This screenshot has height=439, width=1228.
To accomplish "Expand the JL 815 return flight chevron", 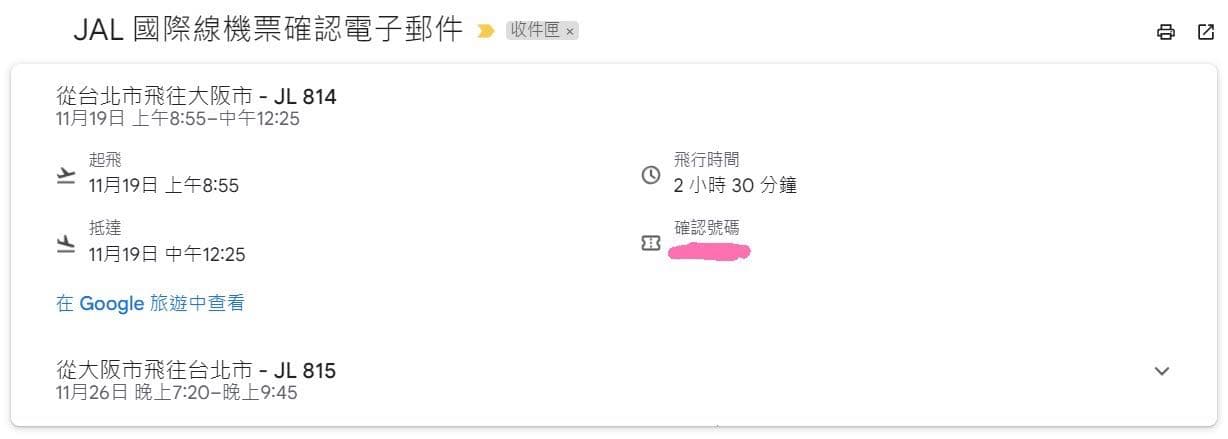I will point(1161,371).
